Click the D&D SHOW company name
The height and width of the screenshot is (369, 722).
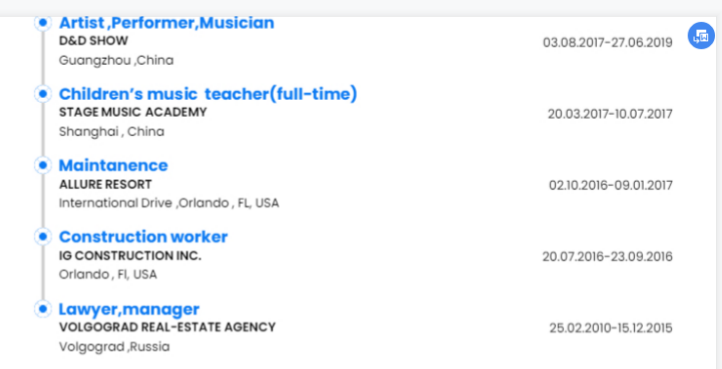[93, 41]
